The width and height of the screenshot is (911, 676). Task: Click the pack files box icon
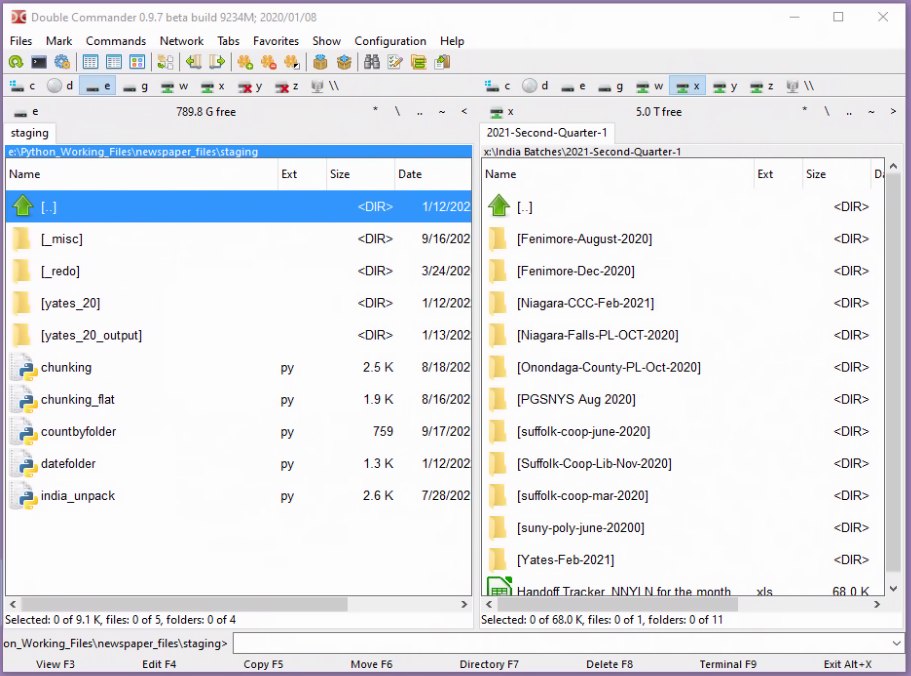pyautogui.click(x=320, y=62)
